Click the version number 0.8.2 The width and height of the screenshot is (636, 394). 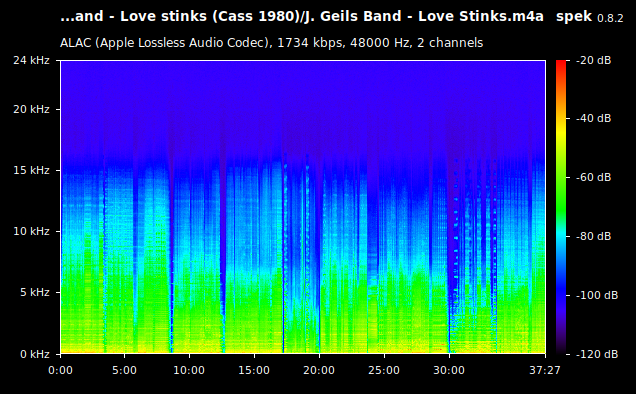610,19
